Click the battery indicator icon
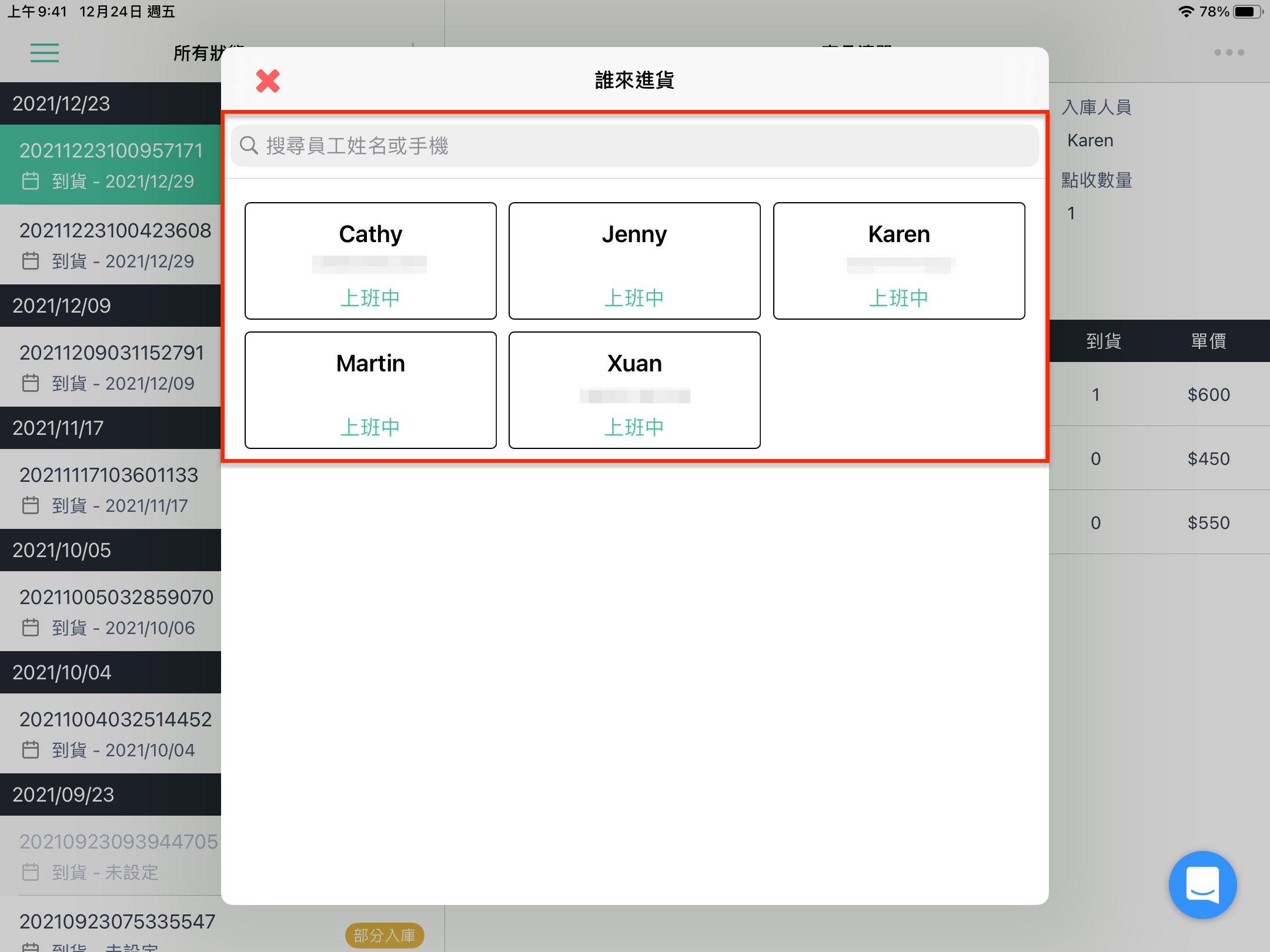The width and height of the screenshot is (1270, 952). pyautogui.click(x=1248, y=12)
